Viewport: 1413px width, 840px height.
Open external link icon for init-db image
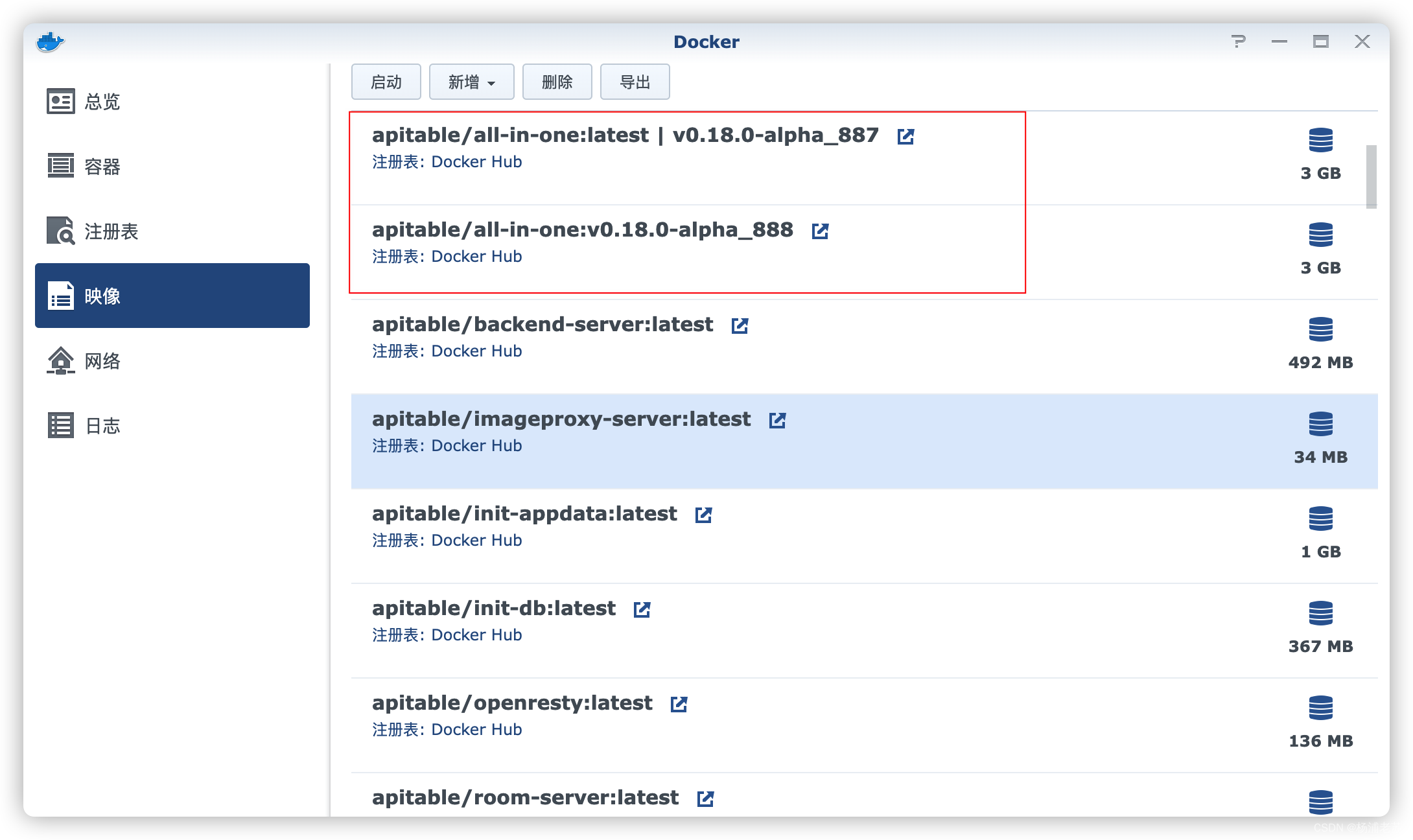pyautogui.click(x=642, y=609)
